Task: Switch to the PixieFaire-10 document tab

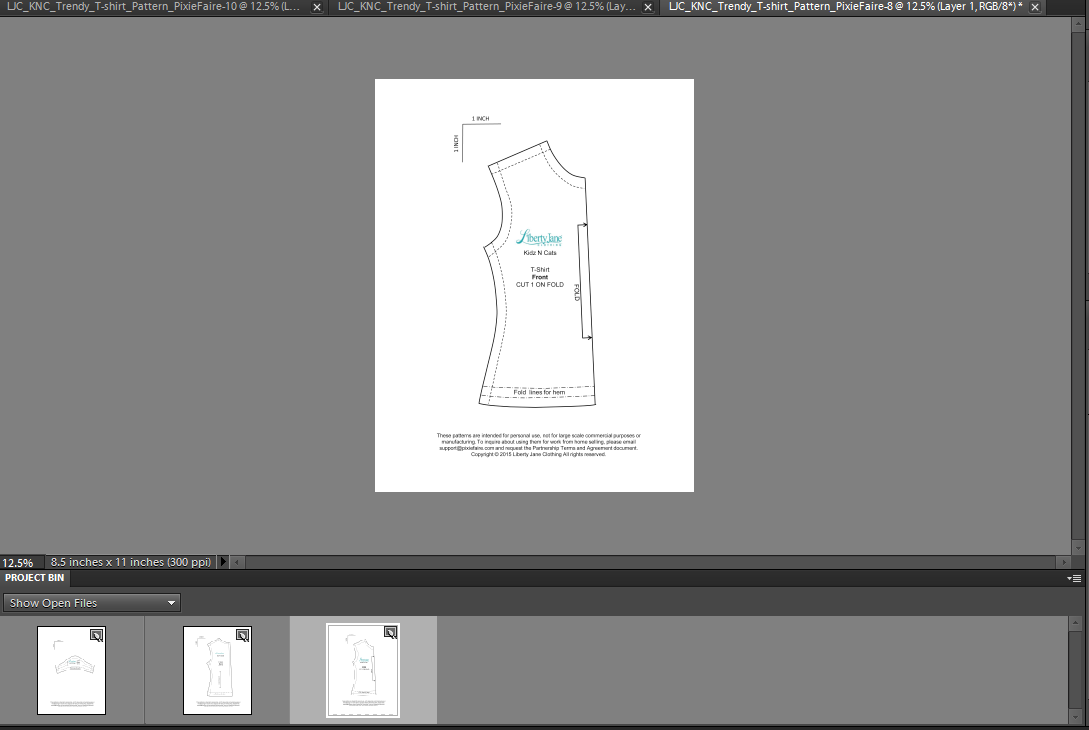Action: pos(150,7)
